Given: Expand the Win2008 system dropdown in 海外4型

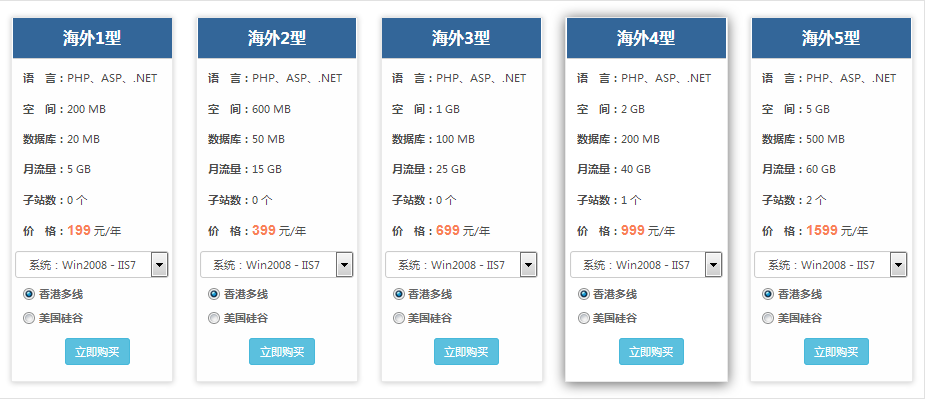Looking at the screenshot, I should point(646,265).
